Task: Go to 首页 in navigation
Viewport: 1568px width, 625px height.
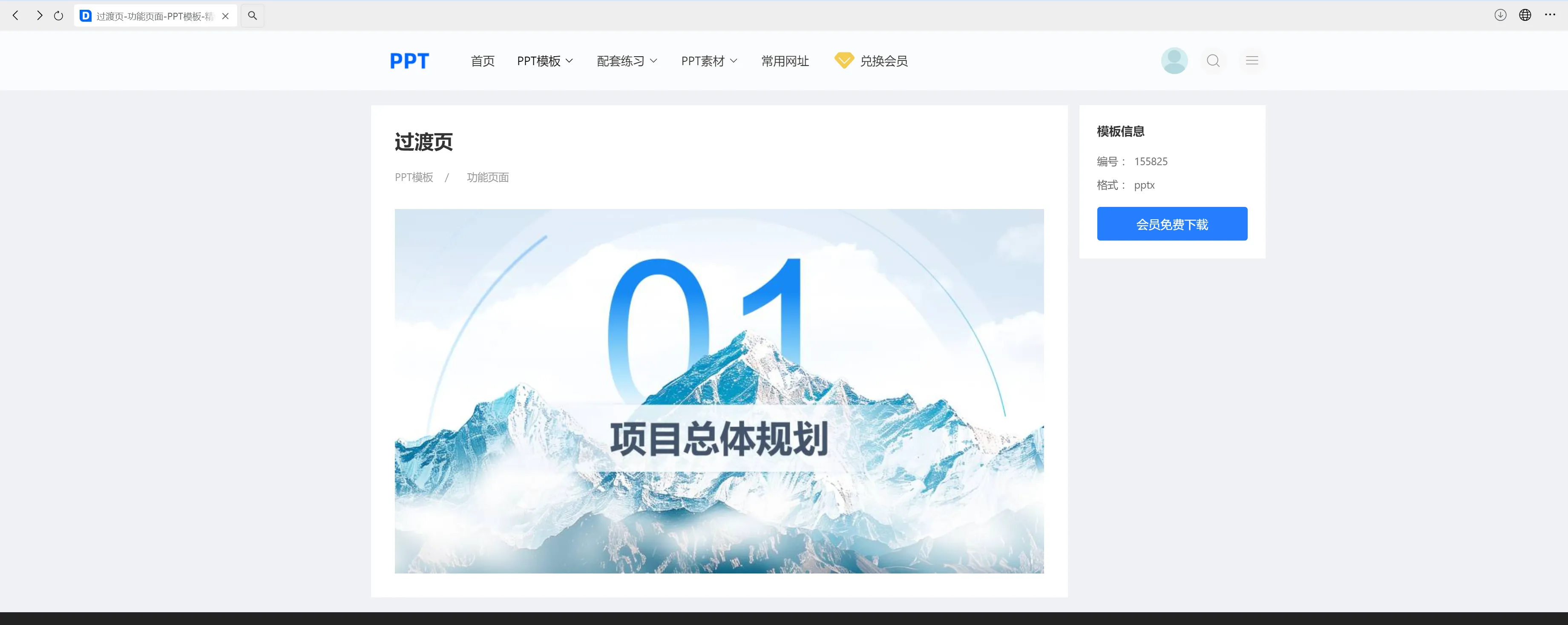Action: pyautogui.click(x=483, y=61)
